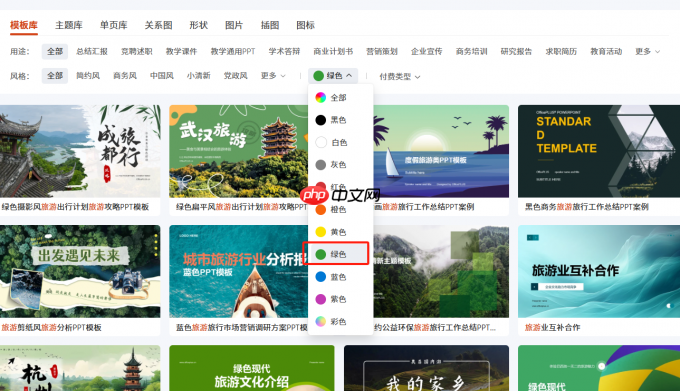
Task: Open the 插图 tab
Action: point(270,25)
